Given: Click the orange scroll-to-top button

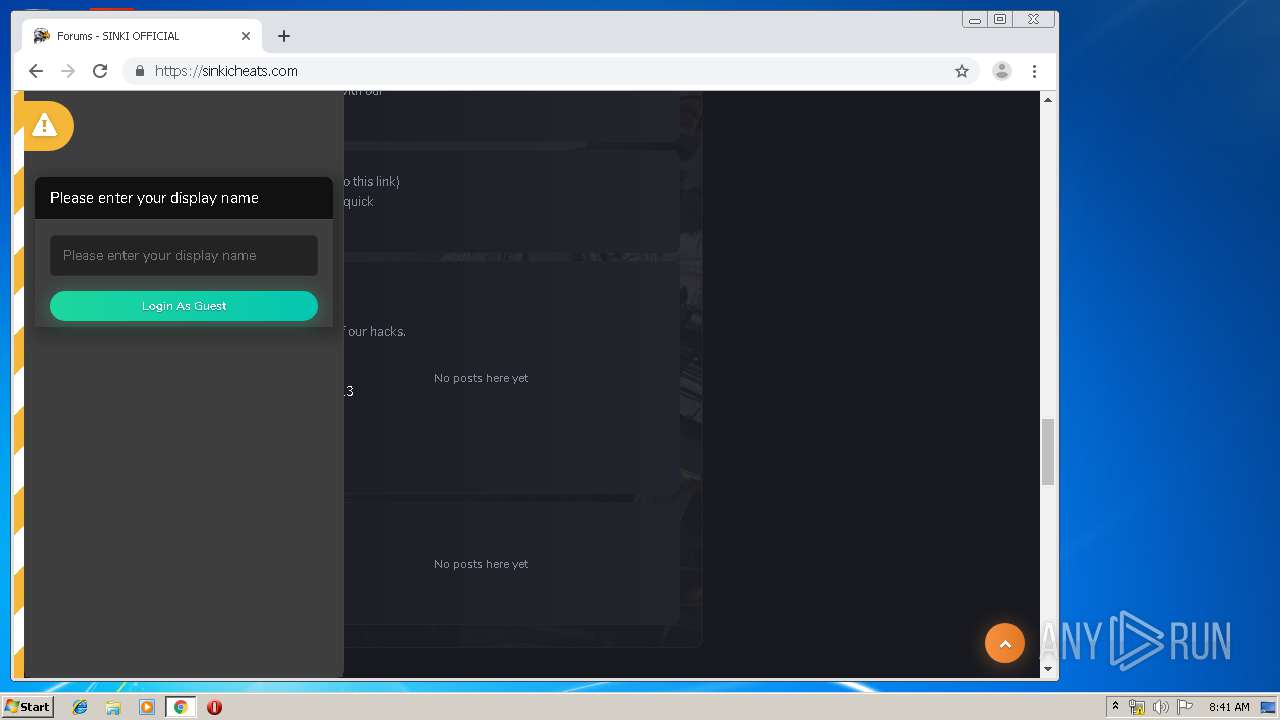Looking at the screenshot, I should tap(1005, 643).
